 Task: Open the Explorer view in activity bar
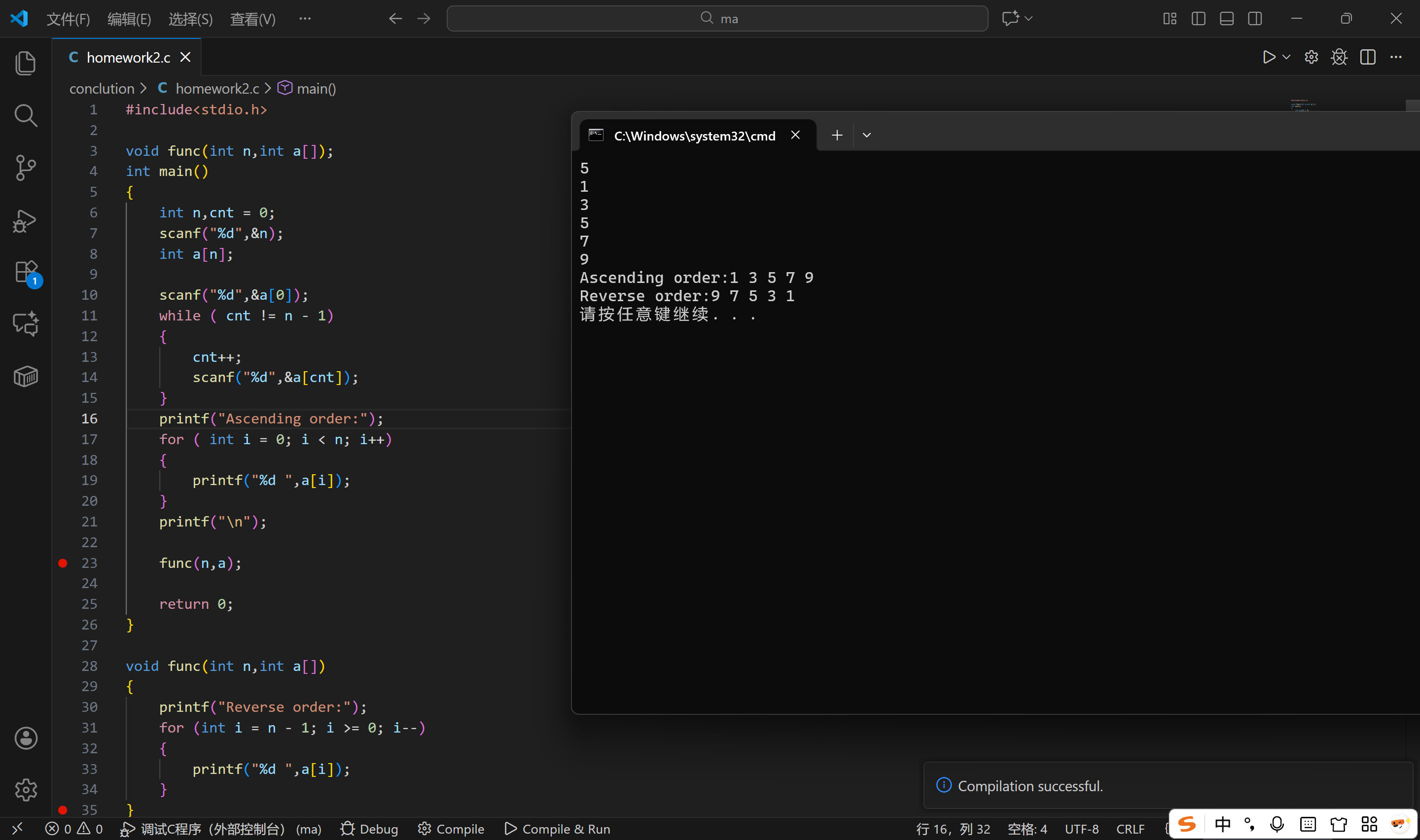[26, 63]
